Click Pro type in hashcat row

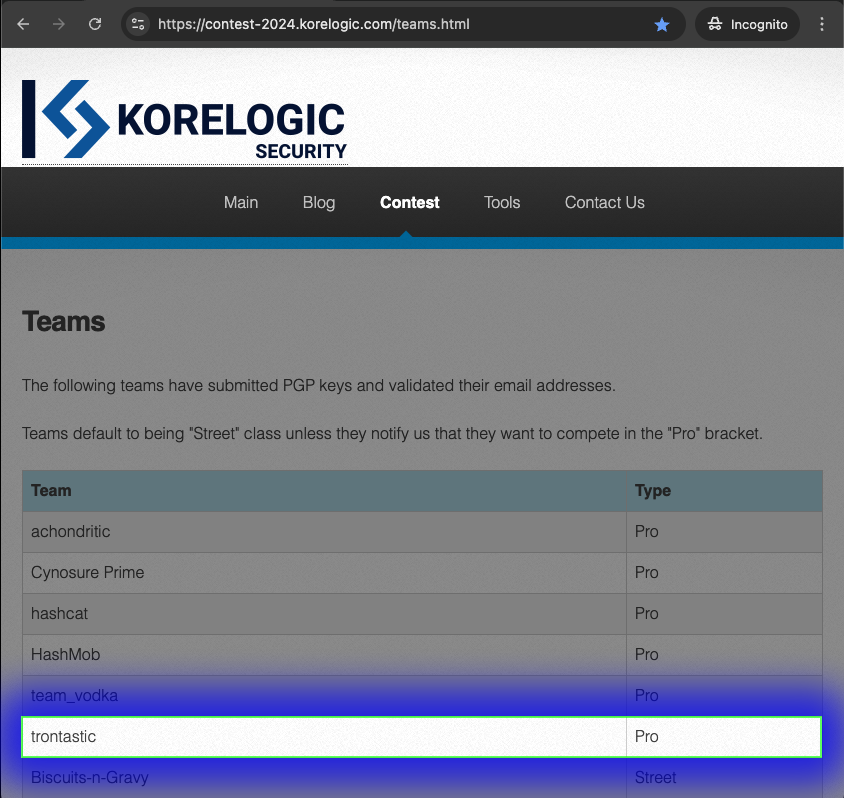(725, 613)
